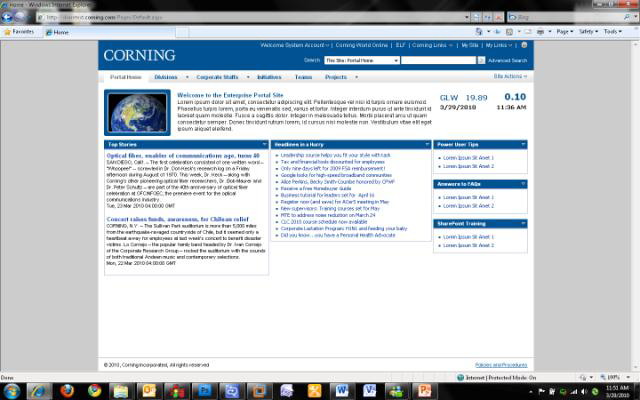This screenshot has width=640, height=400.
Task: Open the Top Stories web part menu arrow
Action: click(x=264, y=144)
